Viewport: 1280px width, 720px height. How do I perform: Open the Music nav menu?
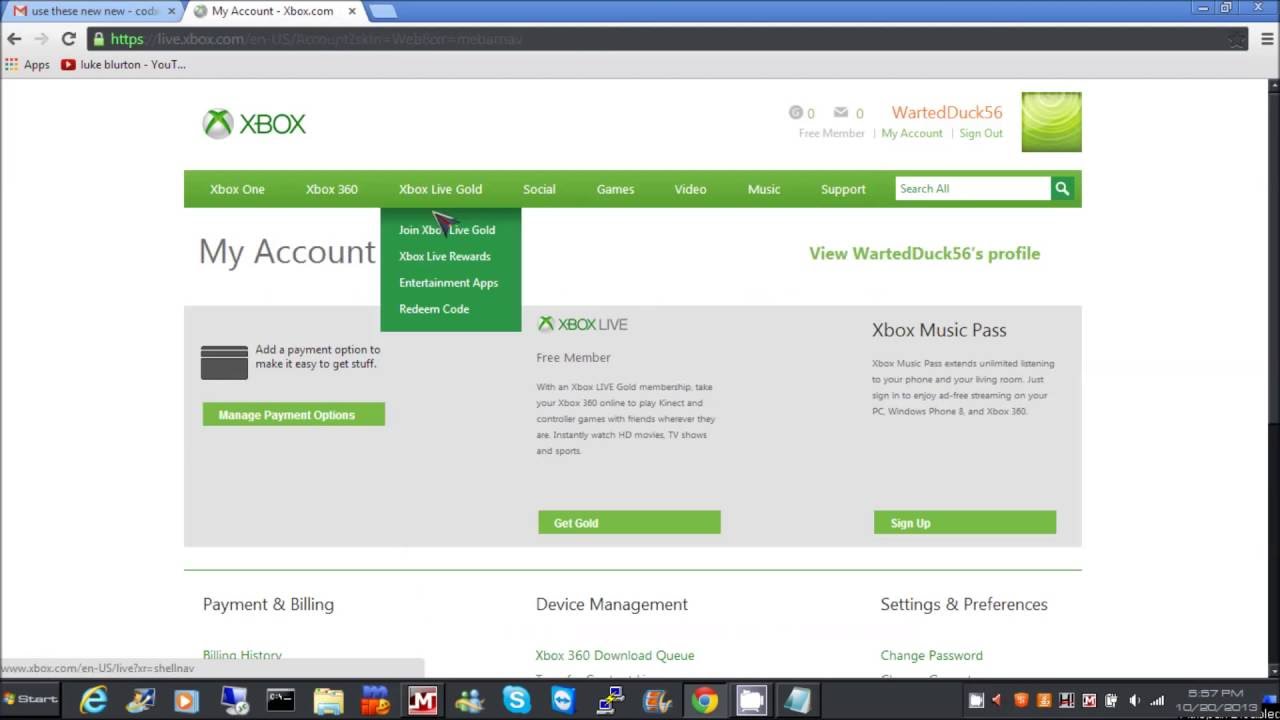[x=764, y=189]
